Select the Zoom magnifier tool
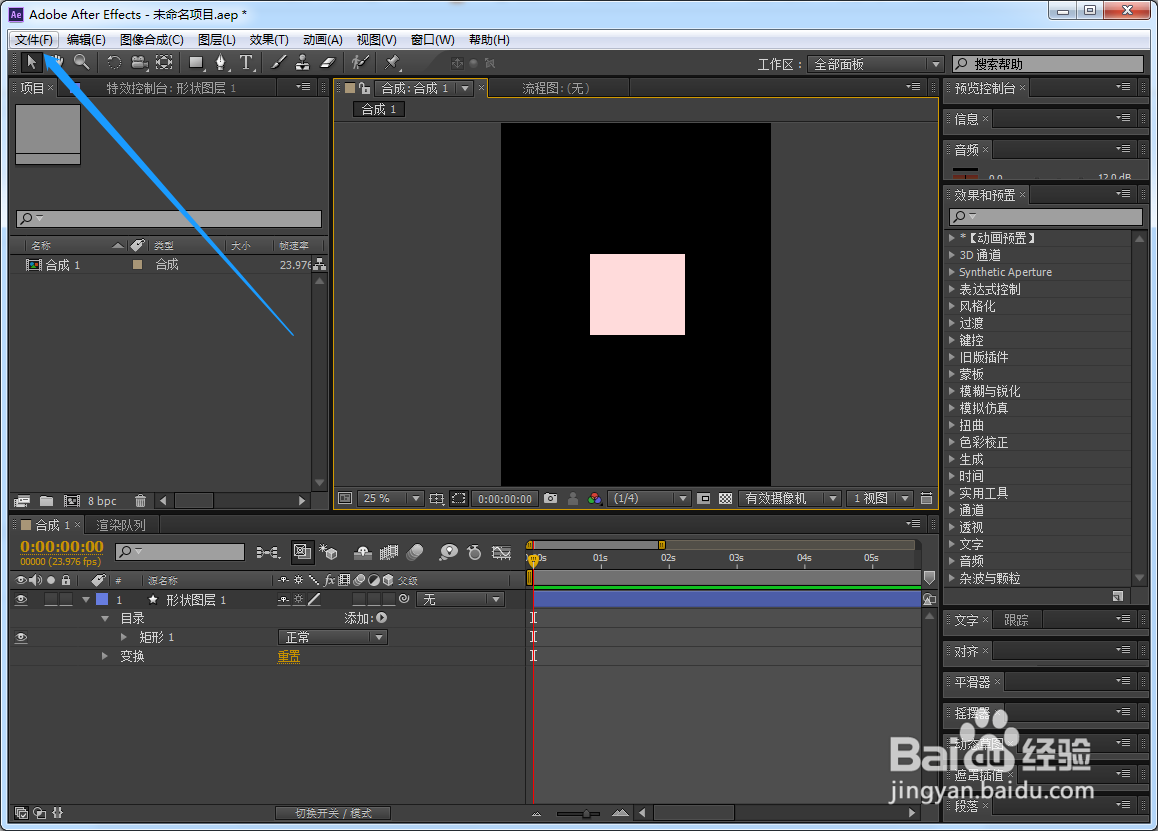The width and height of the screenshot is (1158, 831). tap(82, 63)
